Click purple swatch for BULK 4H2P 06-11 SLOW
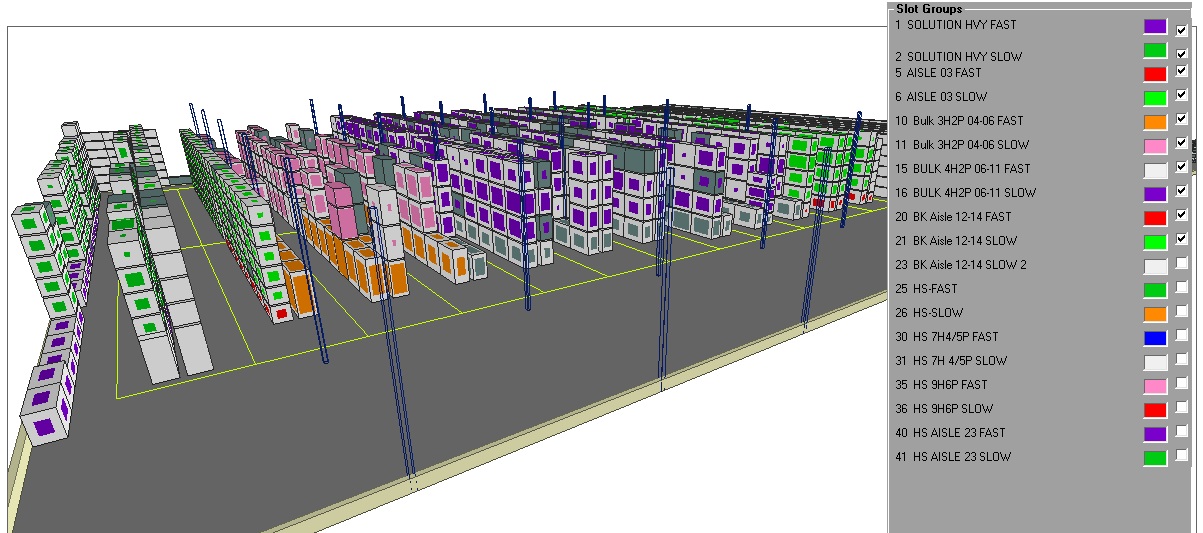This screenshot has height=533, width=1203. point(1155,194)
